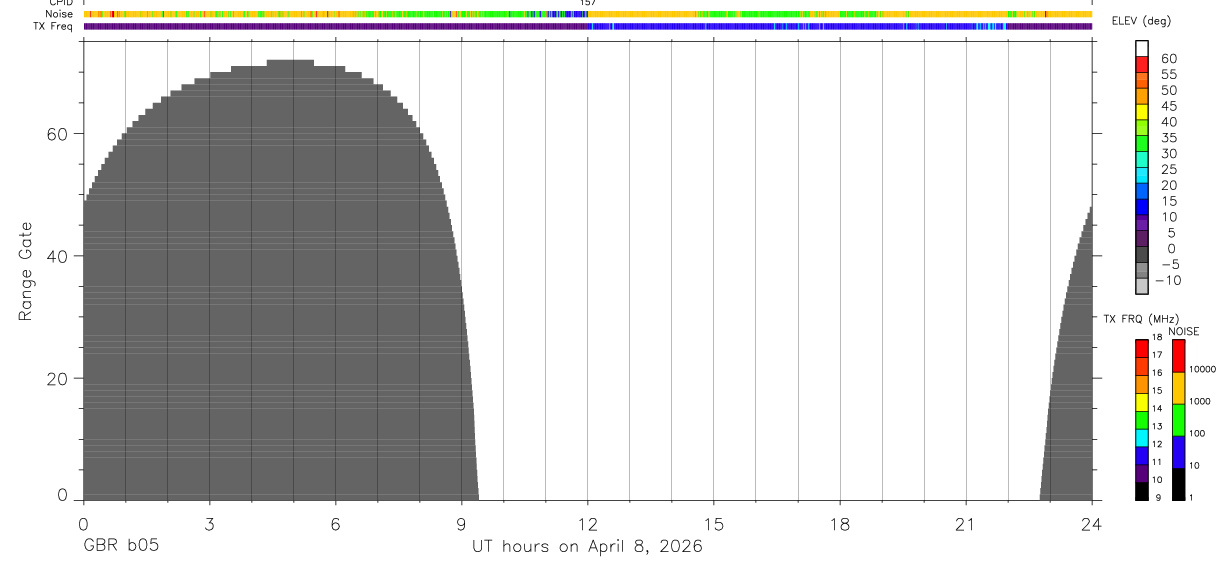Click x-axis tick label '15'
Viewport: 1228px width, 567px height.
(x=714, y=523)
